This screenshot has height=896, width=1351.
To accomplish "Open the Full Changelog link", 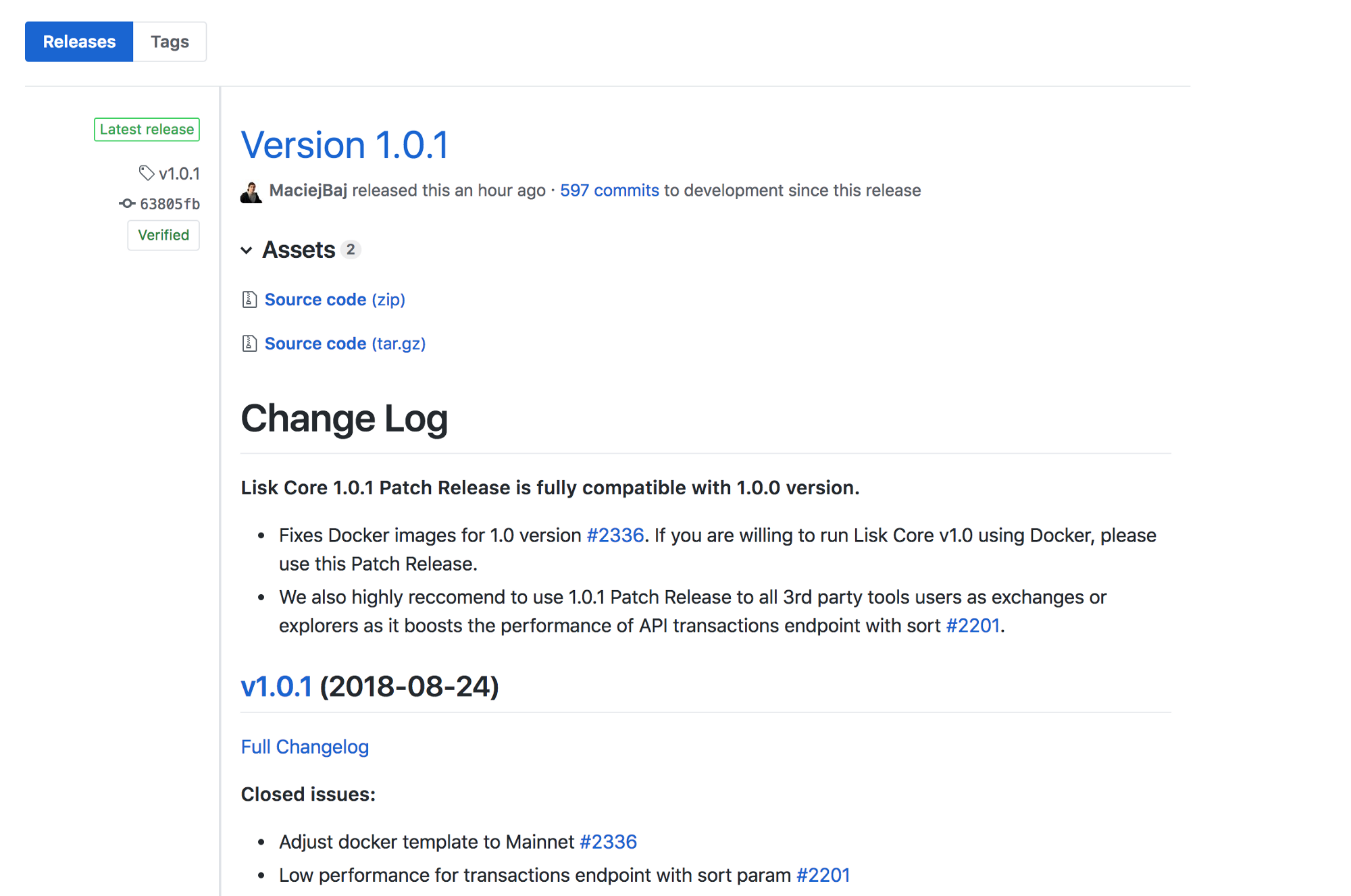I will (x=305, y=747).
